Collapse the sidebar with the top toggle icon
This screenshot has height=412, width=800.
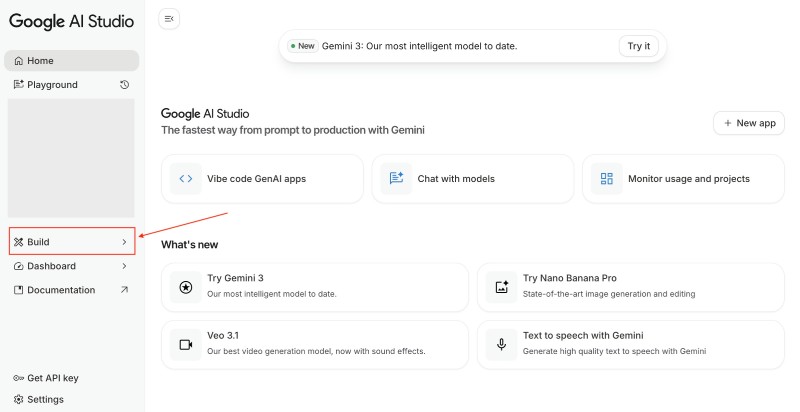(x=169, y=19)
